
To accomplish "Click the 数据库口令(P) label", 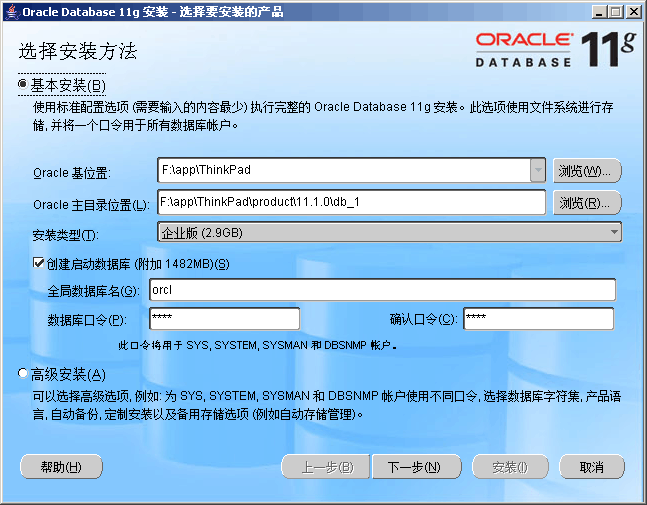I will point(87,320).
